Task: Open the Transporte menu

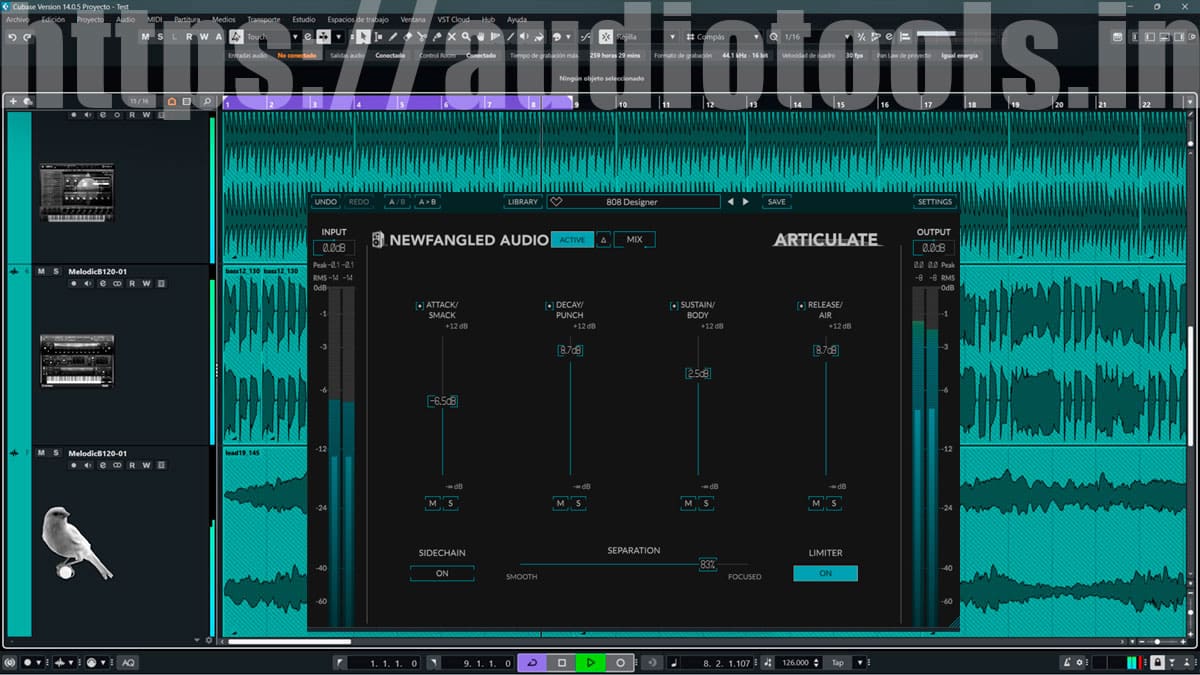Action: 264,19
